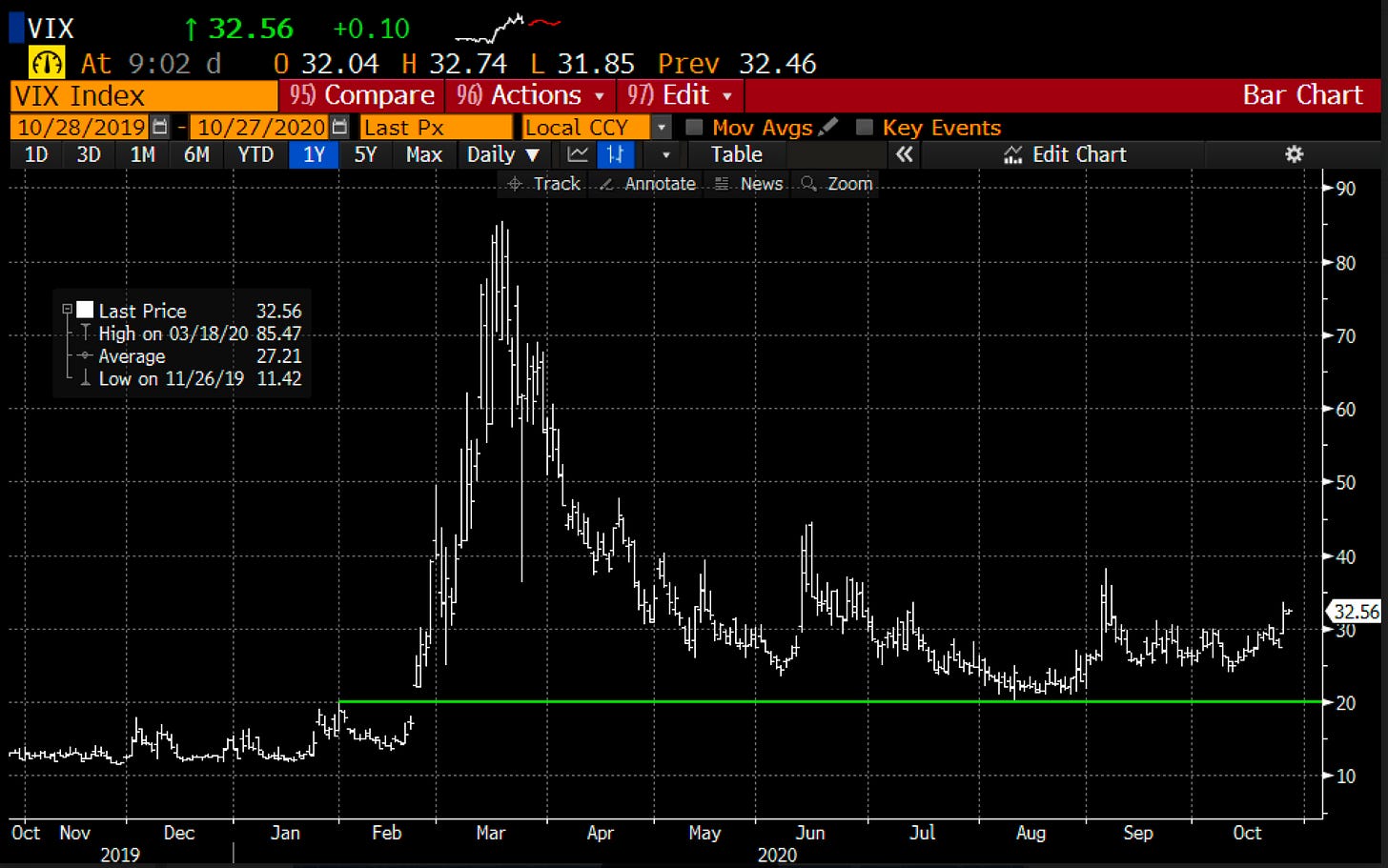Screen dimensions: 1388x868
Task: Expand the Local CCY currency dropdown
Action: (661, 128)
